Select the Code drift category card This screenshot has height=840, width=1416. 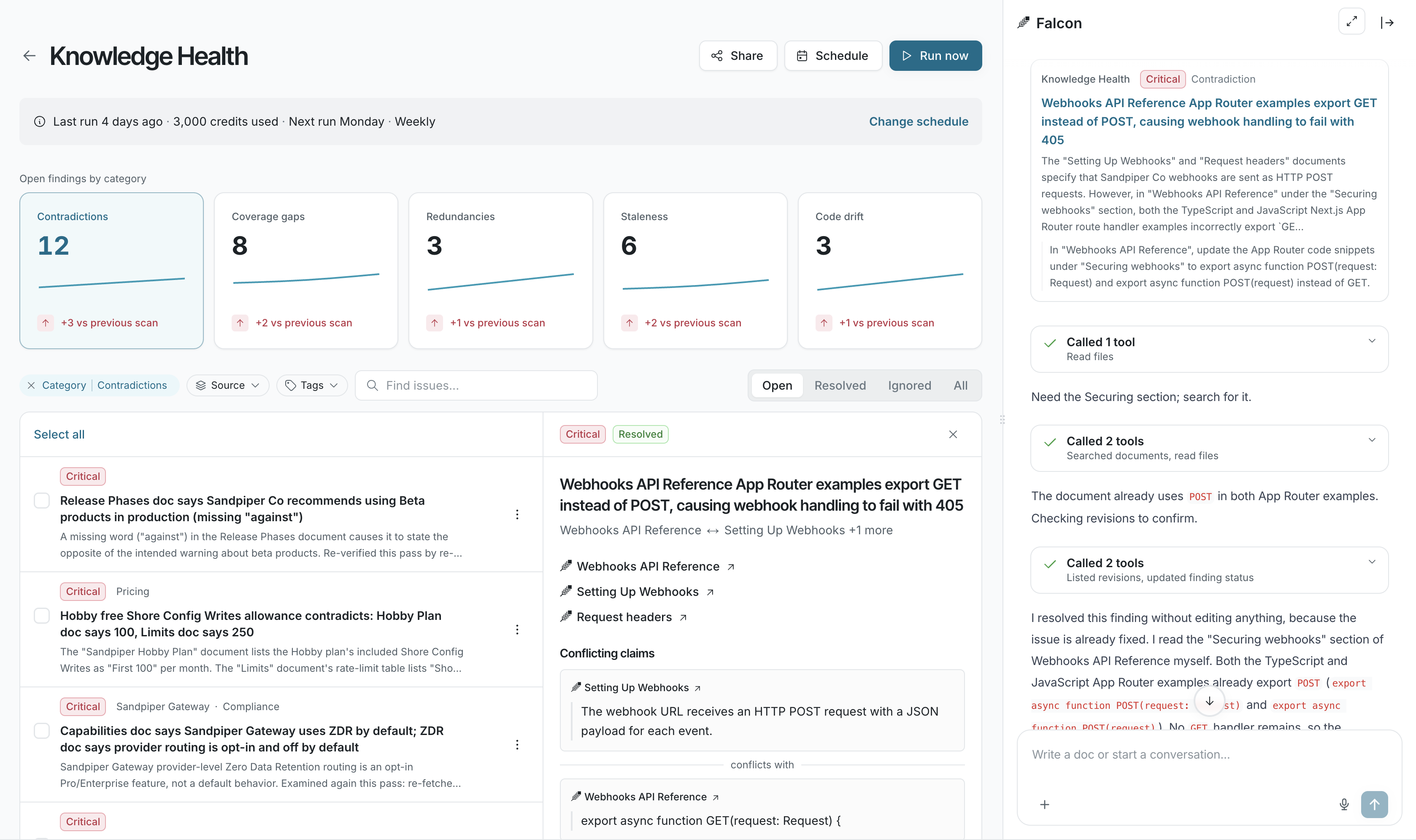889,271
